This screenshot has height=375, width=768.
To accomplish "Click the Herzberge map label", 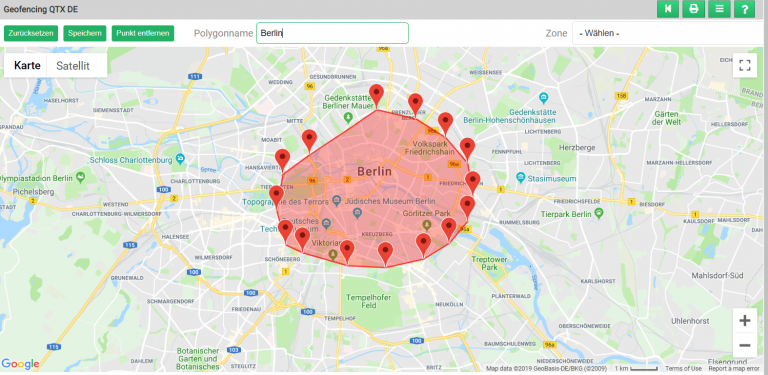I will 578,147.
